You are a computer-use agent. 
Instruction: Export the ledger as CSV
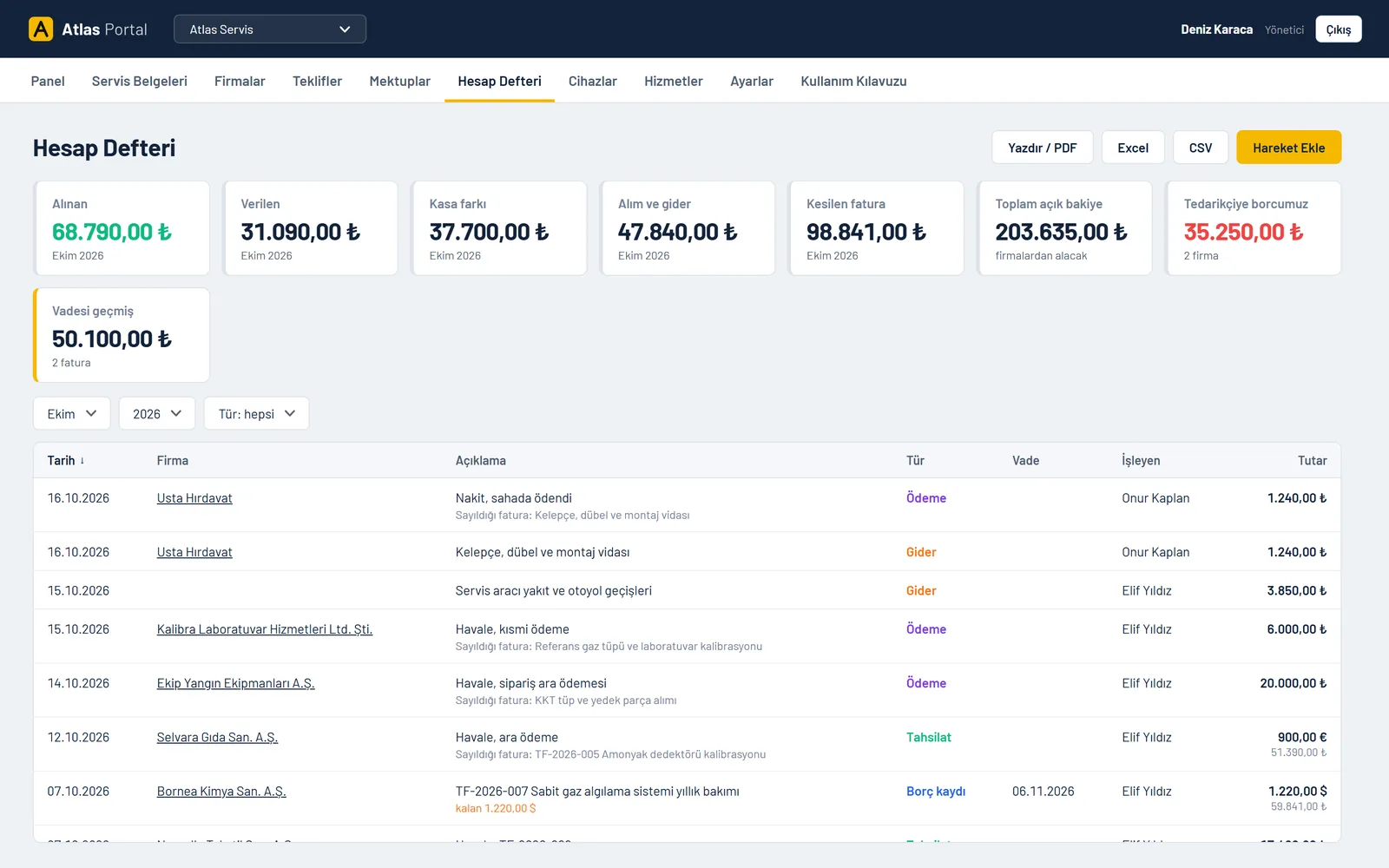coord(1201,148)
